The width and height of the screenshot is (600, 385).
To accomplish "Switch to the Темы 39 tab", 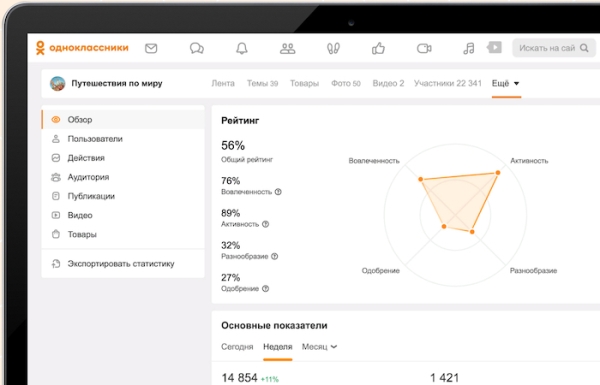I will [x=262, y=83].
